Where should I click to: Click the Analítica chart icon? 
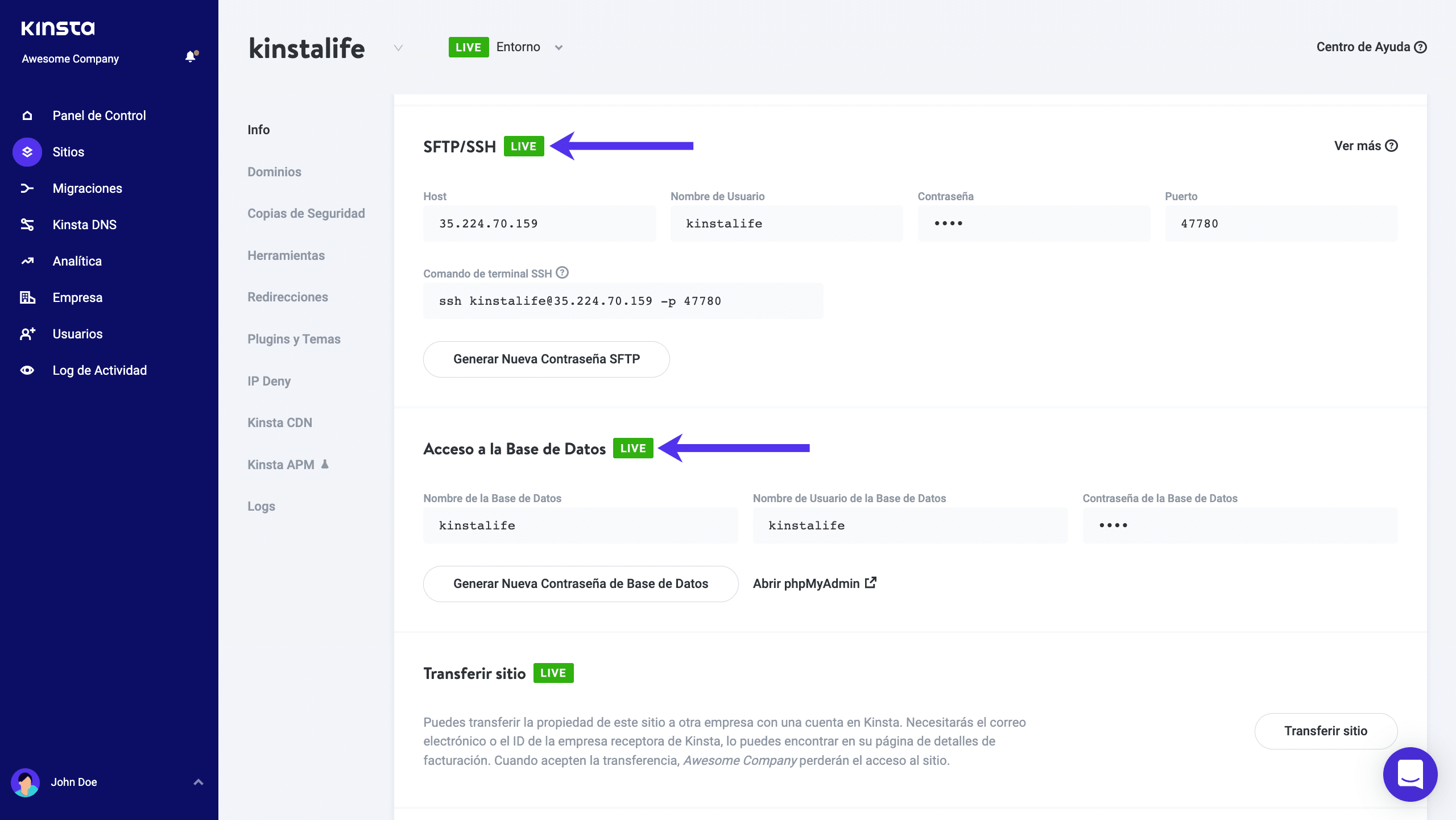pyautogui.click(x=27, y=261)
